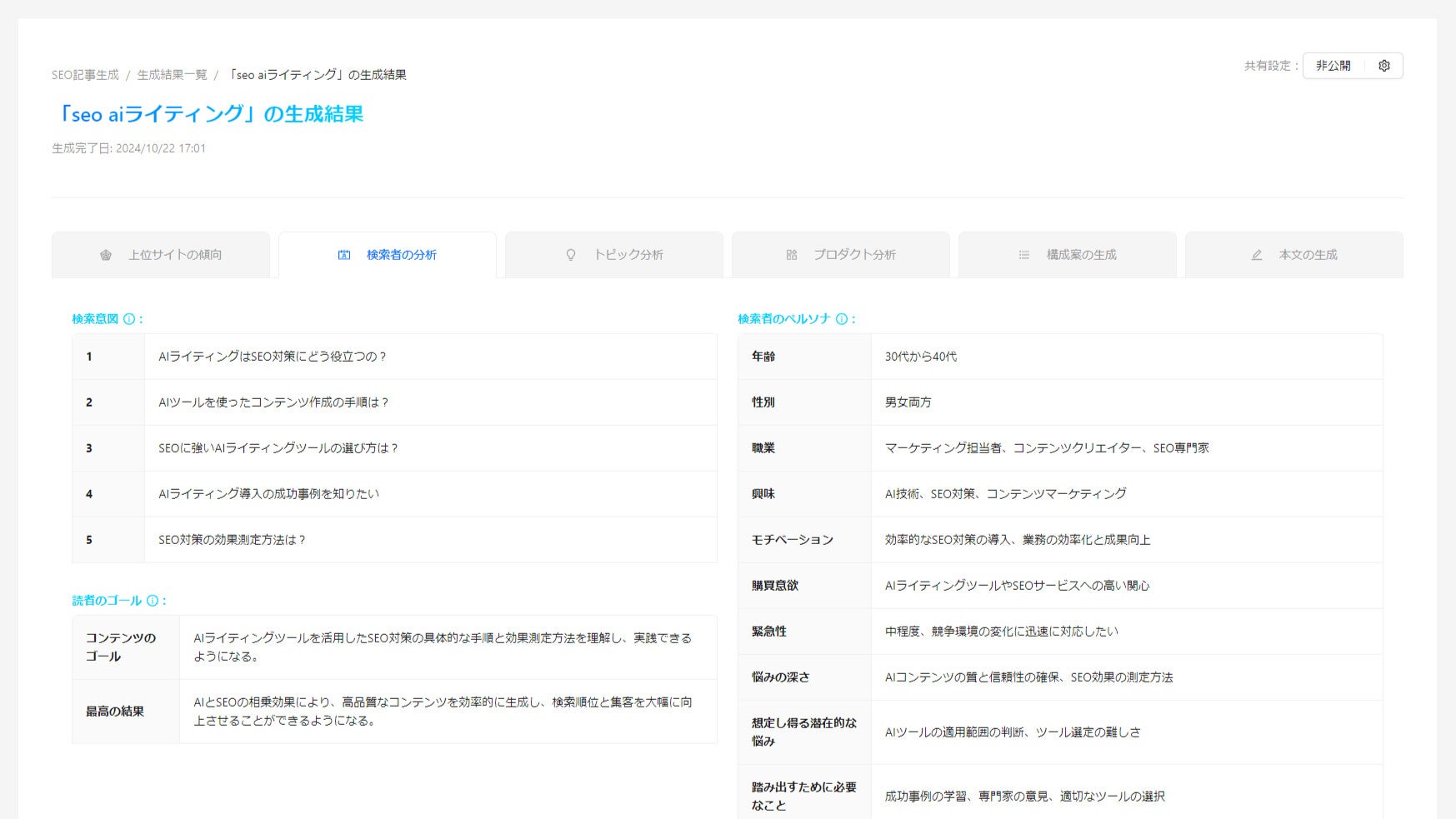Click the calendar icon on 検索者の分析 tab
The width and height of the screenshot is (1456, 819).
[344, 255]
